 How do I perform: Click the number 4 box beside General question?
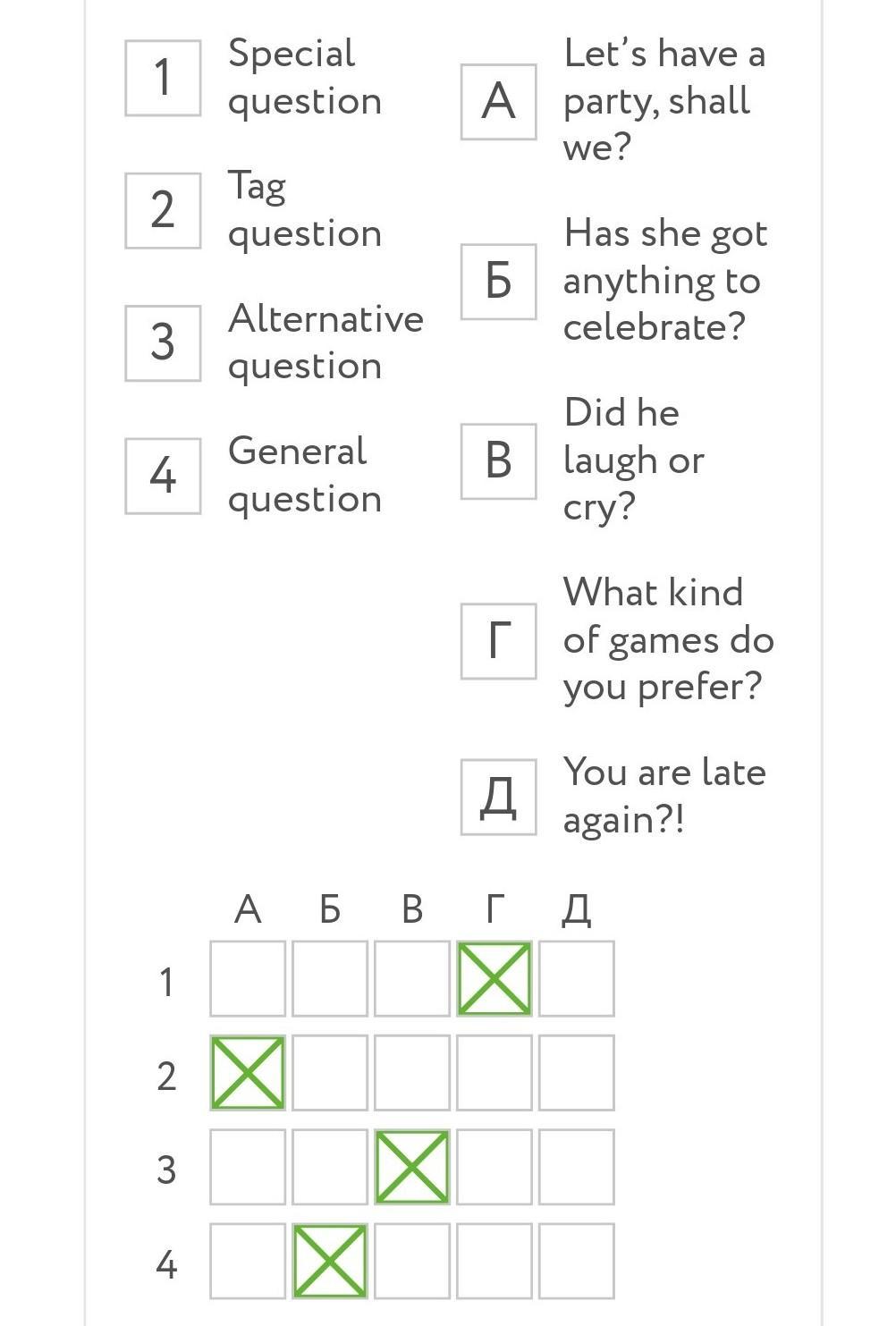click(163, 476)
